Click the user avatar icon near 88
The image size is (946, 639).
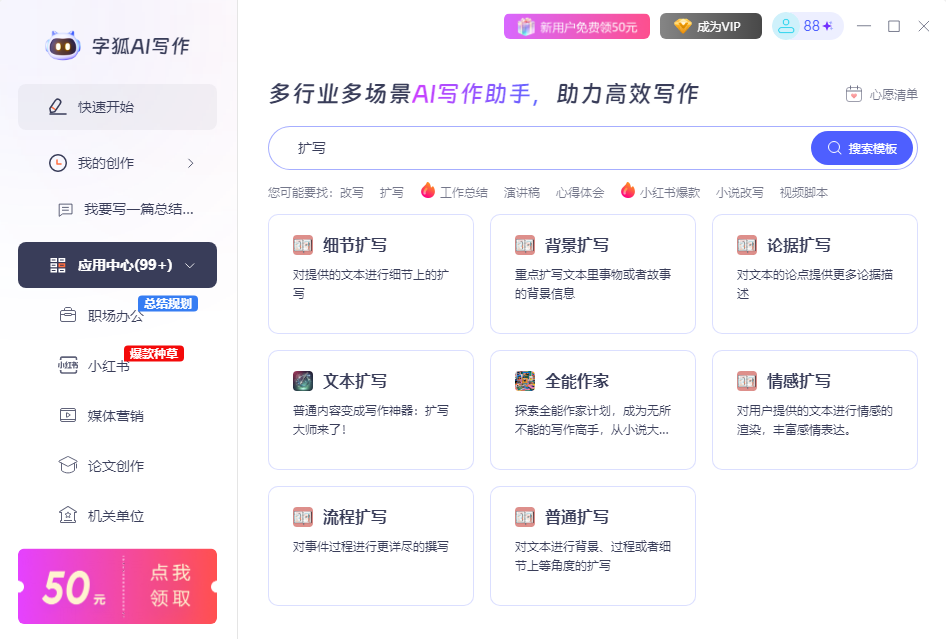pyautogui.click(x=786, y=27)
